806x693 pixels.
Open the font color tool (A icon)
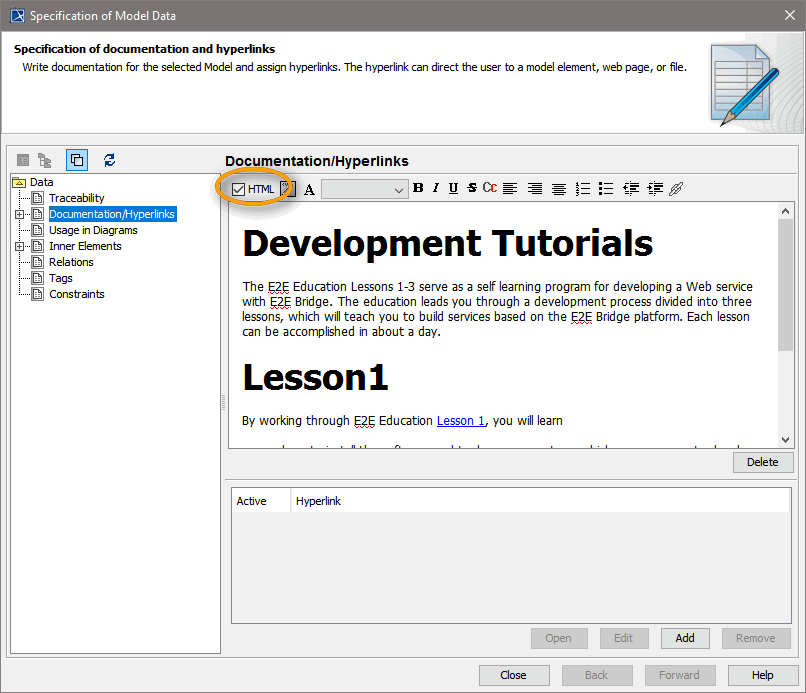(x=311, y=188)
